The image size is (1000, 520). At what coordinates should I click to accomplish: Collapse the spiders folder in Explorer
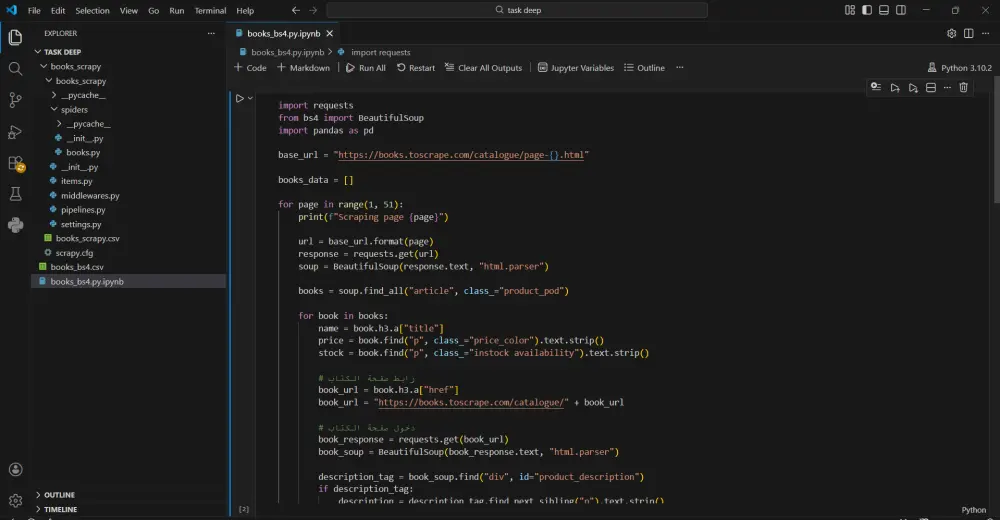coord(74,110)
